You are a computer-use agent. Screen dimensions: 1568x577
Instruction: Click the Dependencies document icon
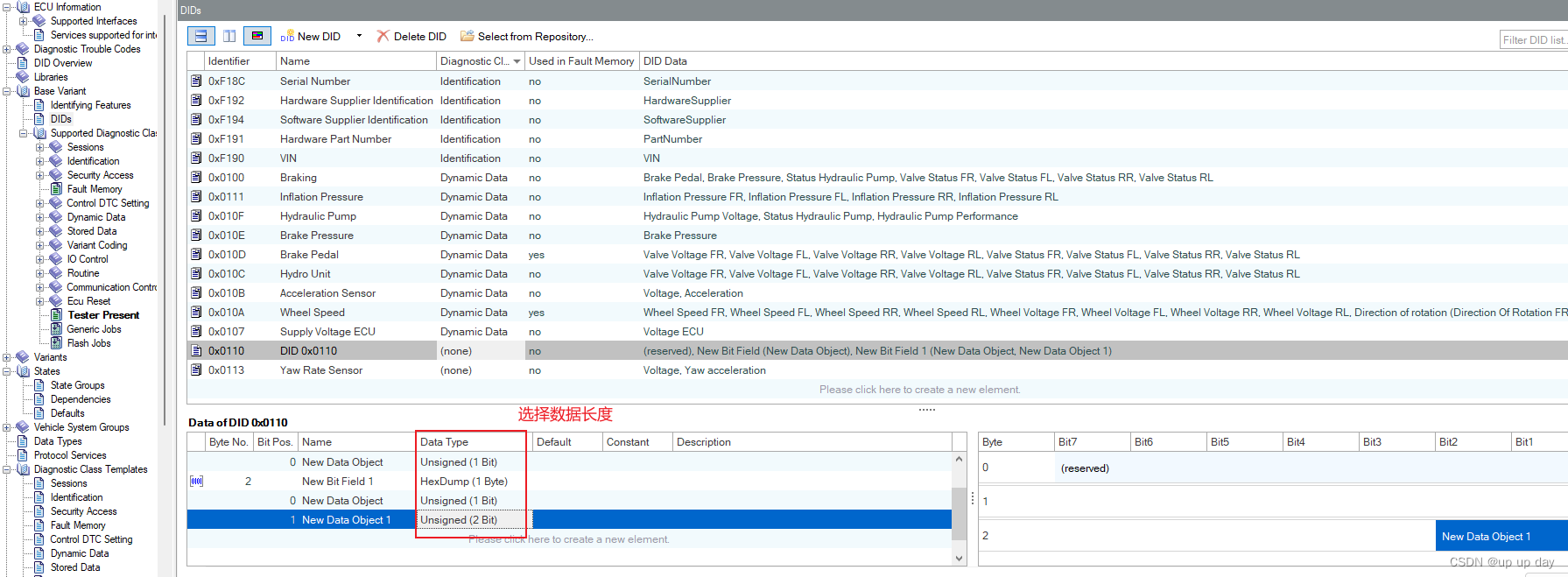(39, 399)
